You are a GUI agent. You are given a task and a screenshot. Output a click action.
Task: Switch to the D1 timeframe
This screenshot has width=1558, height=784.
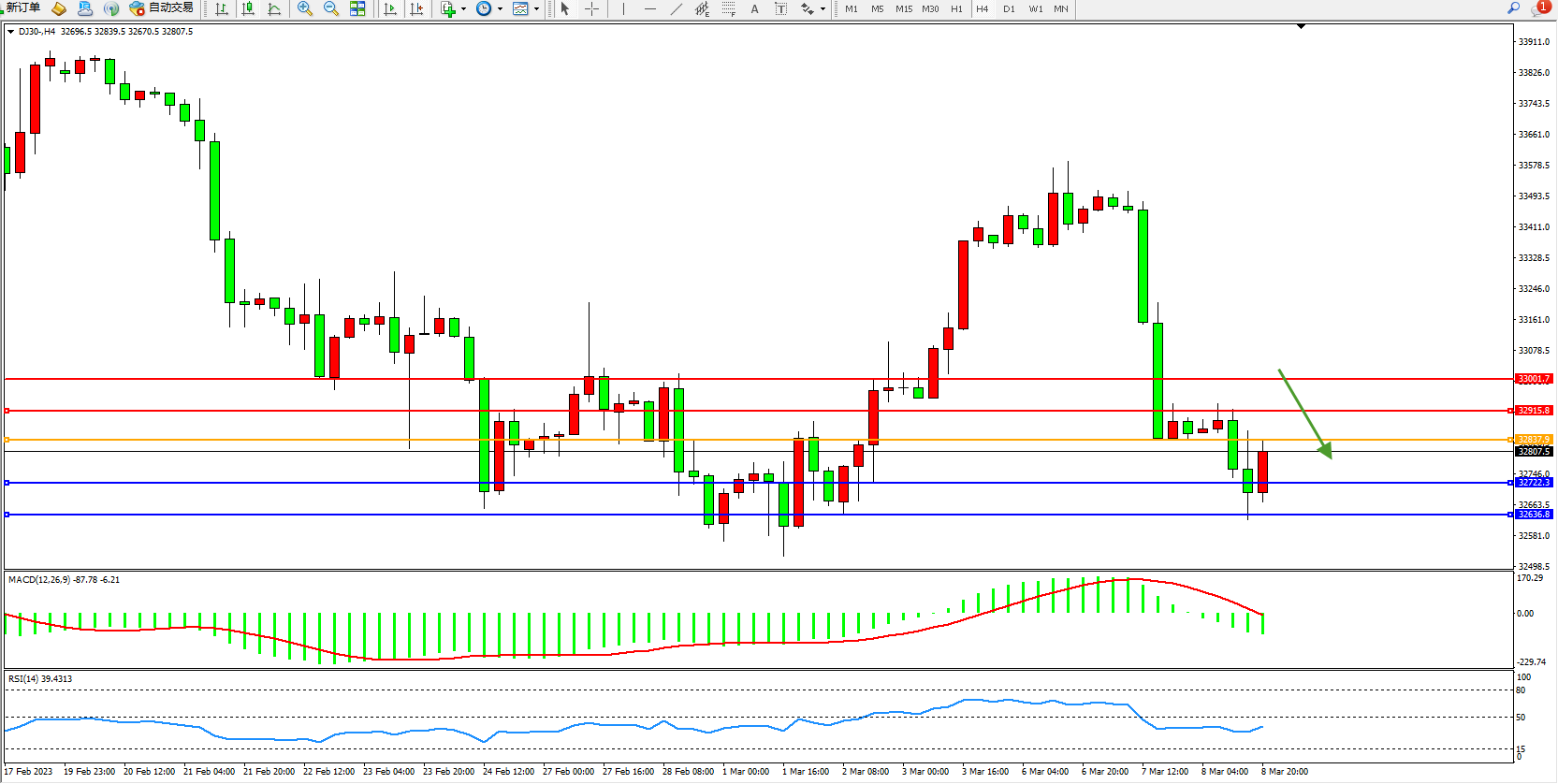pyautogui.click(x=1009, y=8)
